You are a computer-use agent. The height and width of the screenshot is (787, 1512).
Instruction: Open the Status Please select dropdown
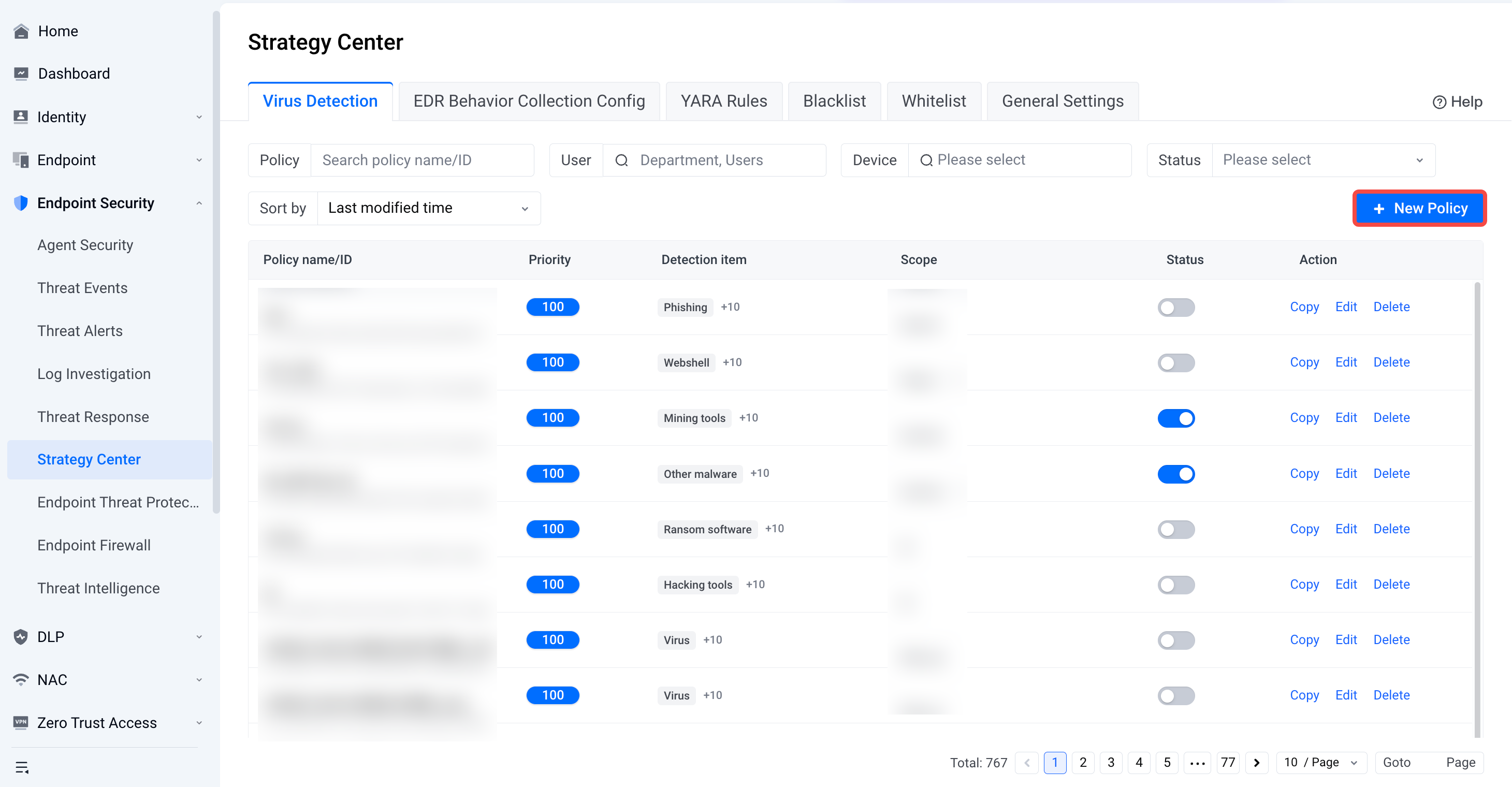coord(1323,159)
